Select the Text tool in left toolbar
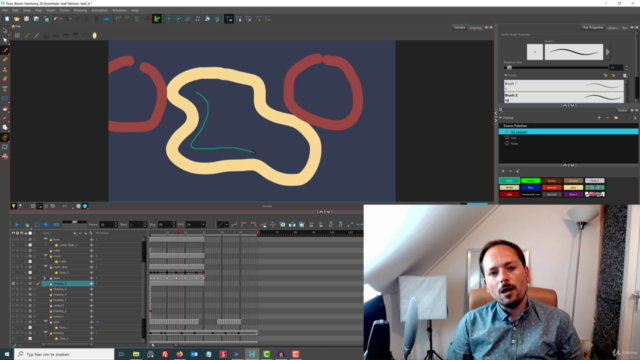Image resolution: width=640 pixels, height=360 pixels. [5, 89]
